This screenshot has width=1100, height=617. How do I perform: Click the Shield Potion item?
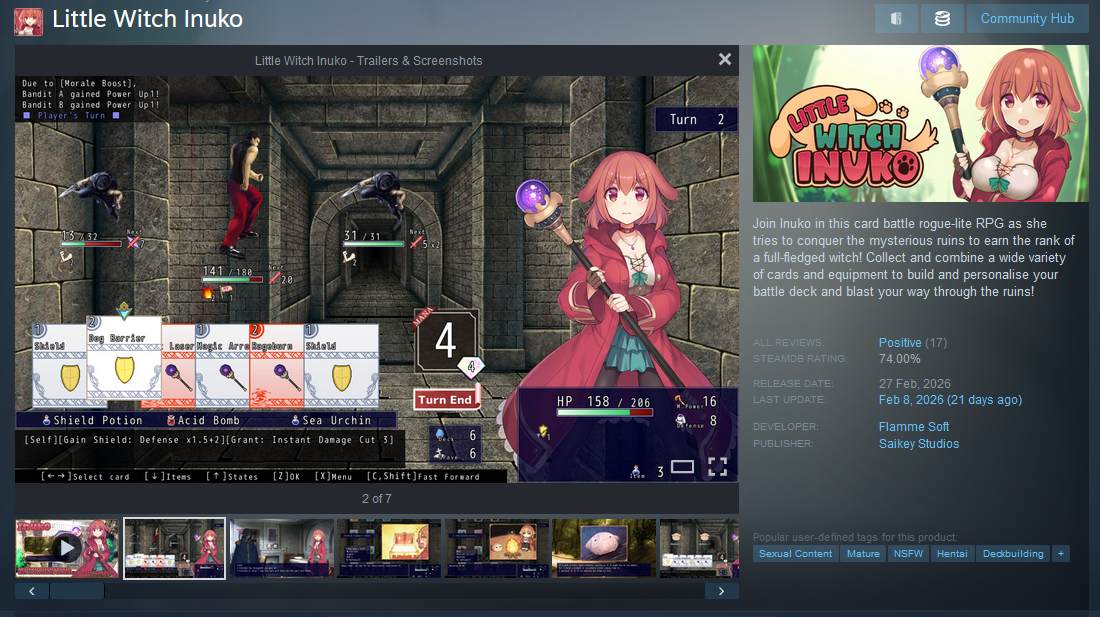click(93, 420)
